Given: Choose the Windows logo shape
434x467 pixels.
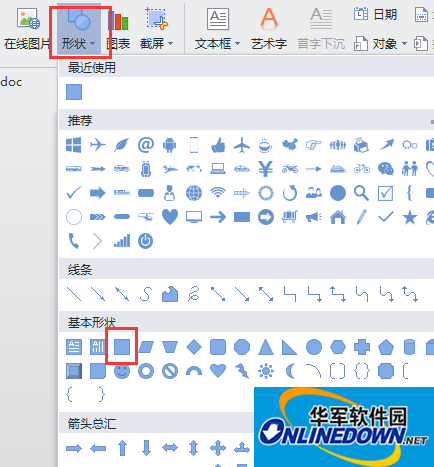Looking at the screenshot, I should pos(74,145).
